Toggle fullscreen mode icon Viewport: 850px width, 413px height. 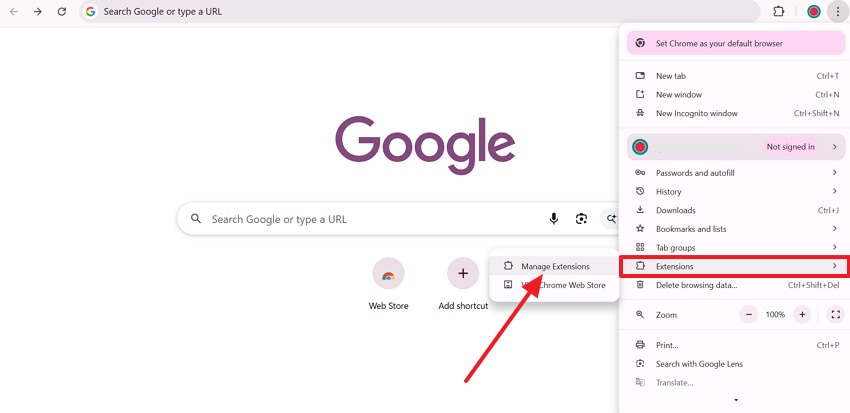(835, 314)
